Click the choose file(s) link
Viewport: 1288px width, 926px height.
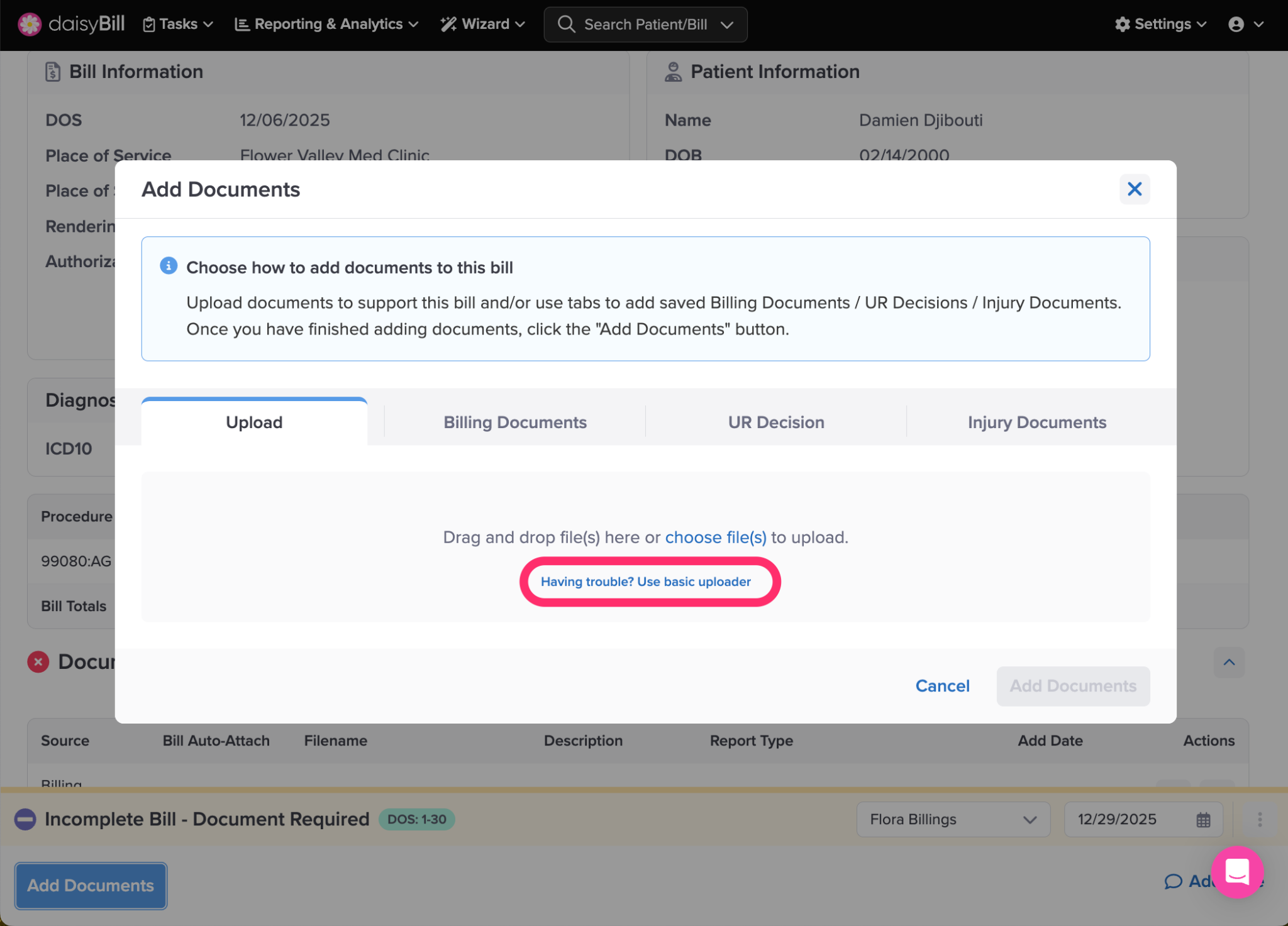click(x=715, y=537)
